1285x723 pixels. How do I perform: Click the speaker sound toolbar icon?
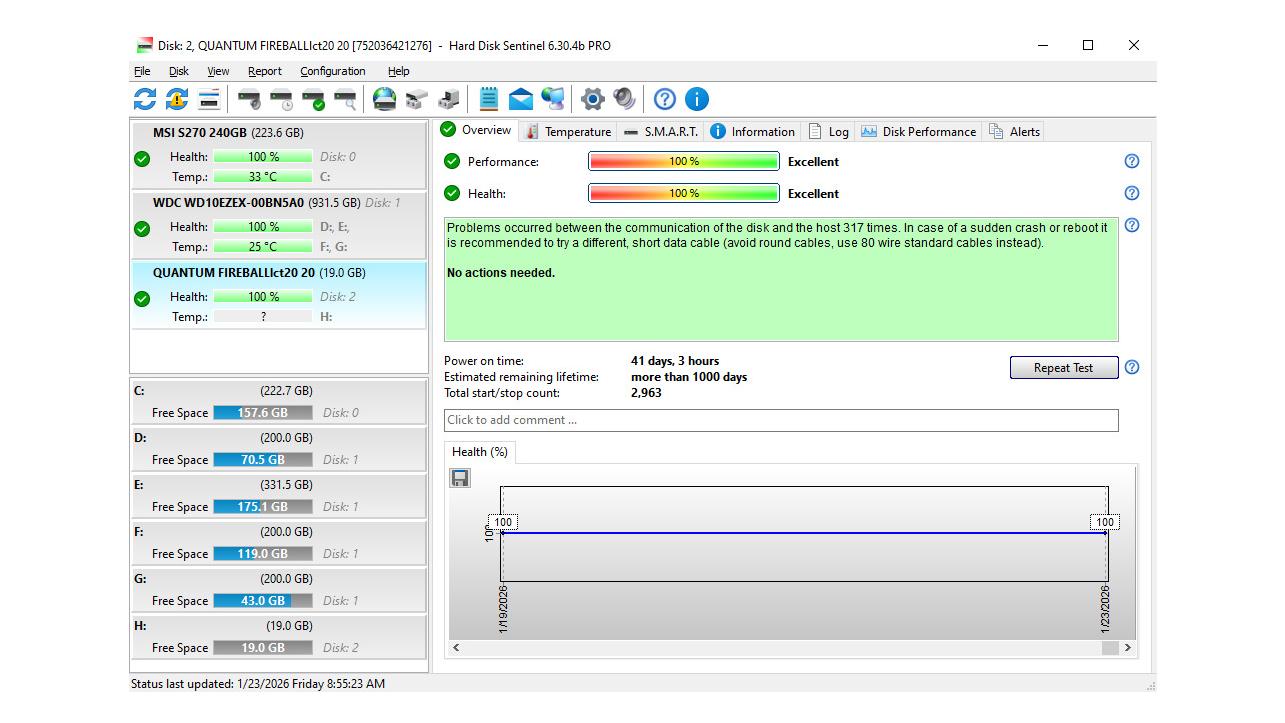[624, 99]
